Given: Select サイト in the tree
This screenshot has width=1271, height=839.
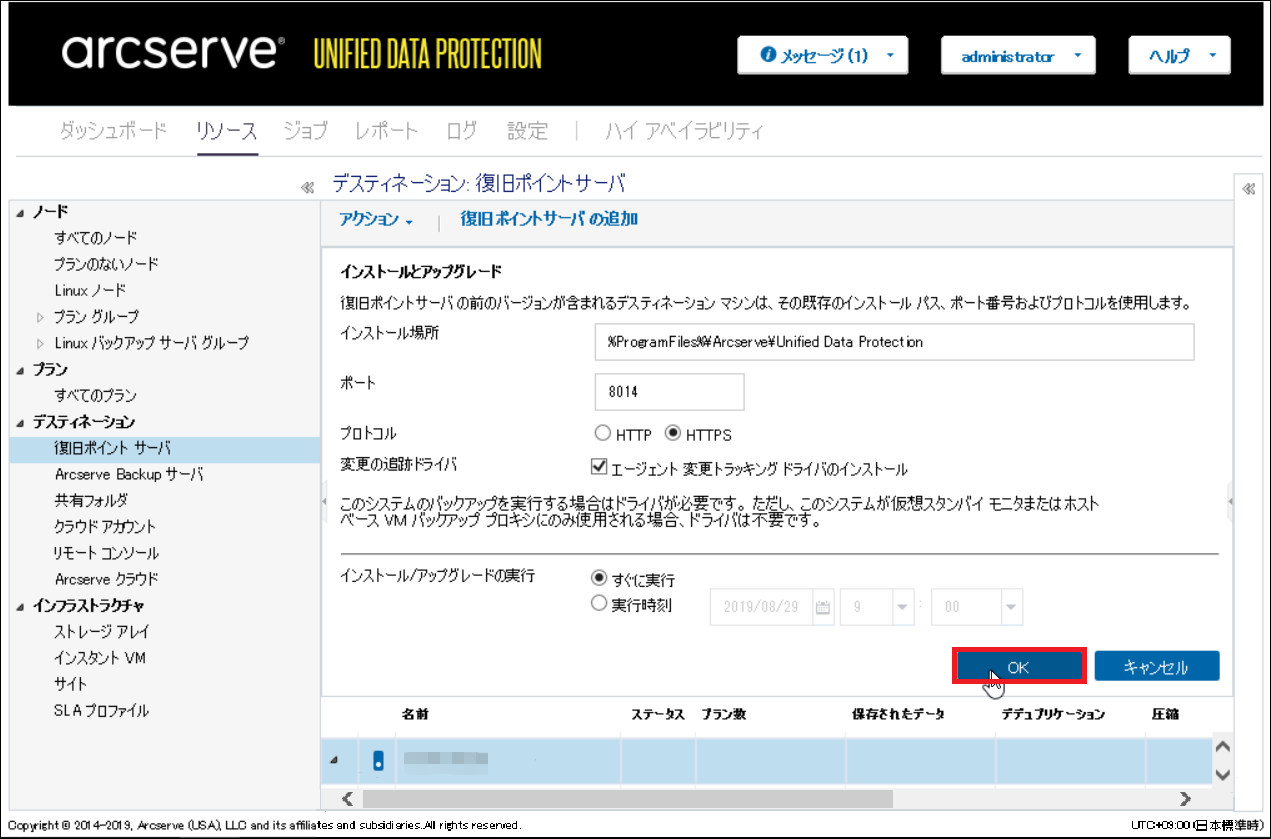Looking at the screenshot, I should click(x=71, y=684).
